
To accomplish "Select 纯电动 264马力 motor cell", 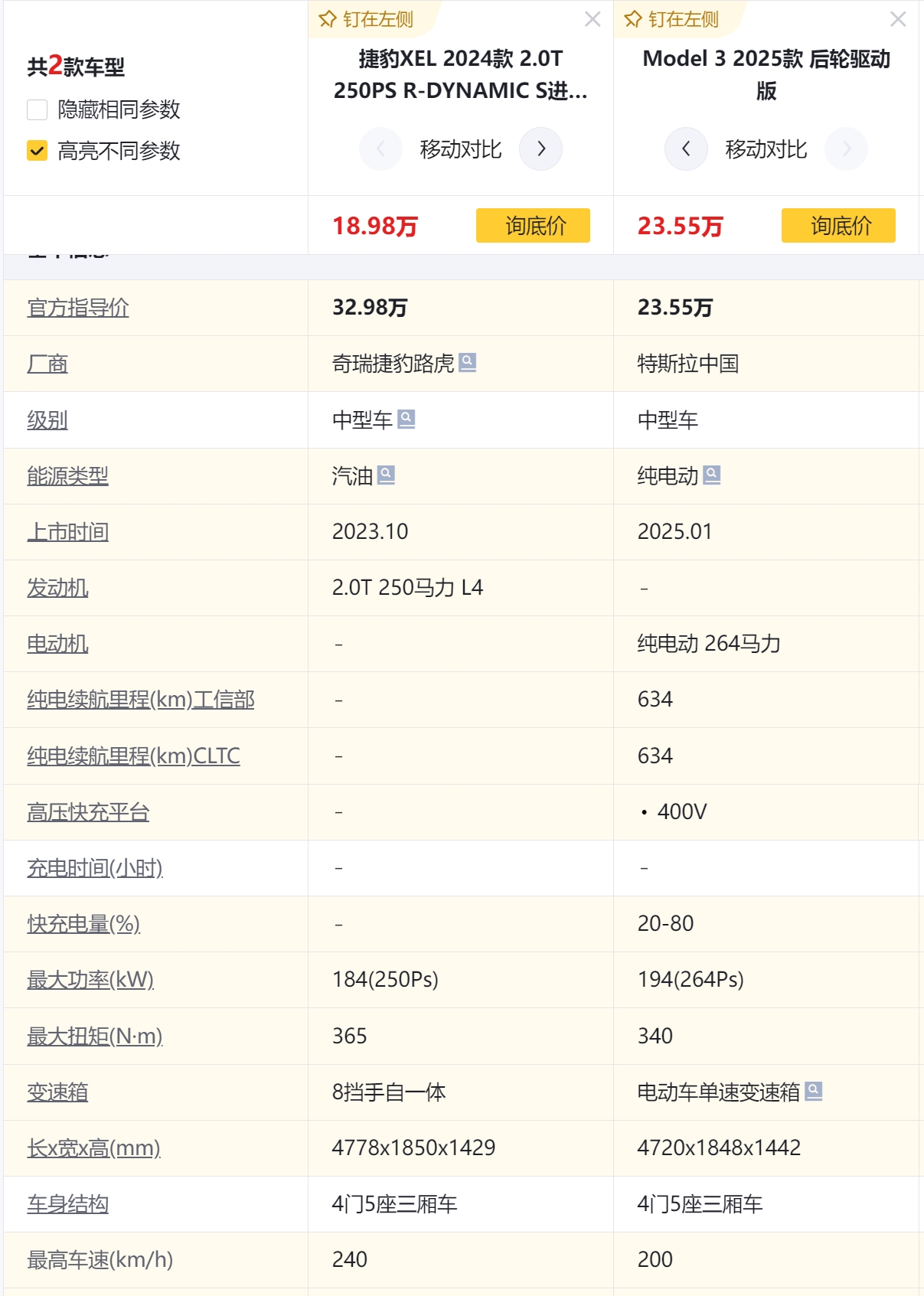I will click(709, 644).
